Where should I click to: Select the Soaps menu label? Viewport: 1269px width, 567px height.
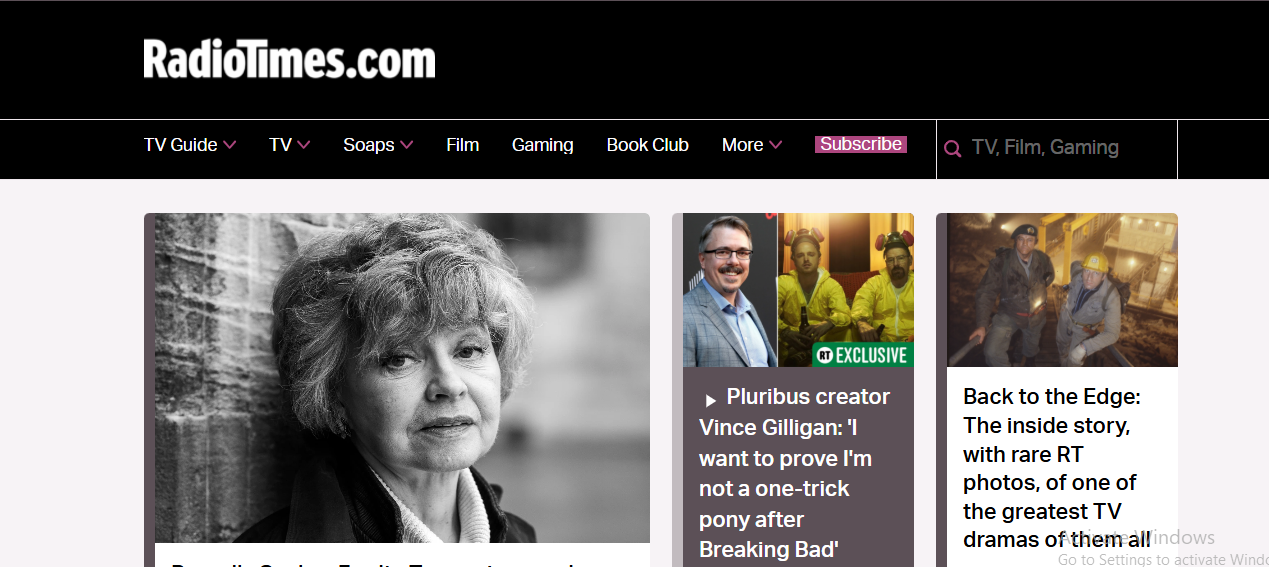tap(369, 145)
